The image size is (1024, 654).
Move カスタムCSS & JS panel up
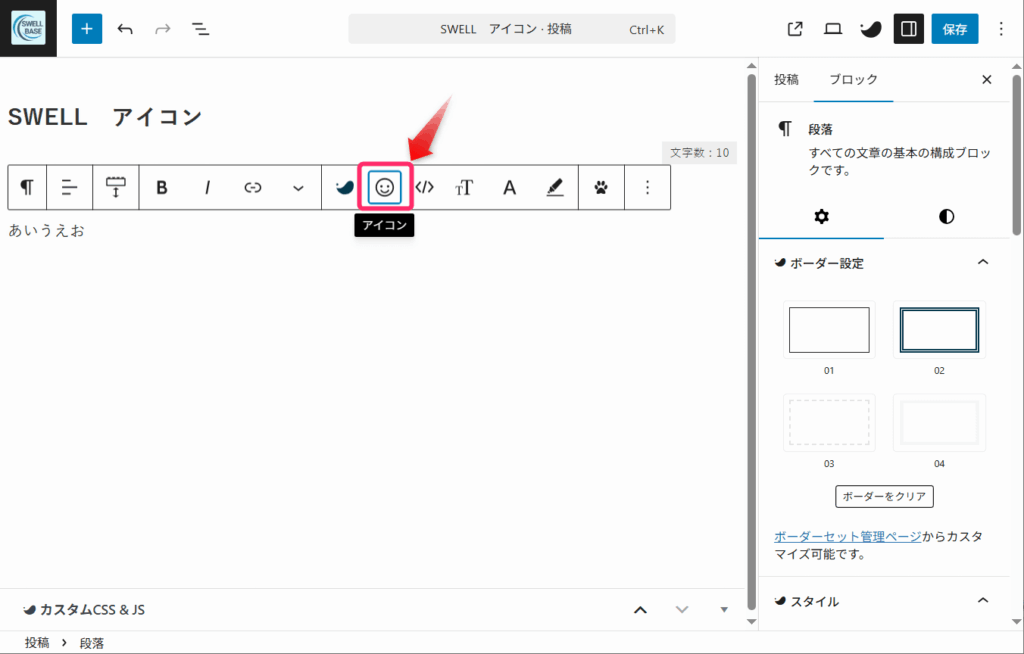pos(641,610)
